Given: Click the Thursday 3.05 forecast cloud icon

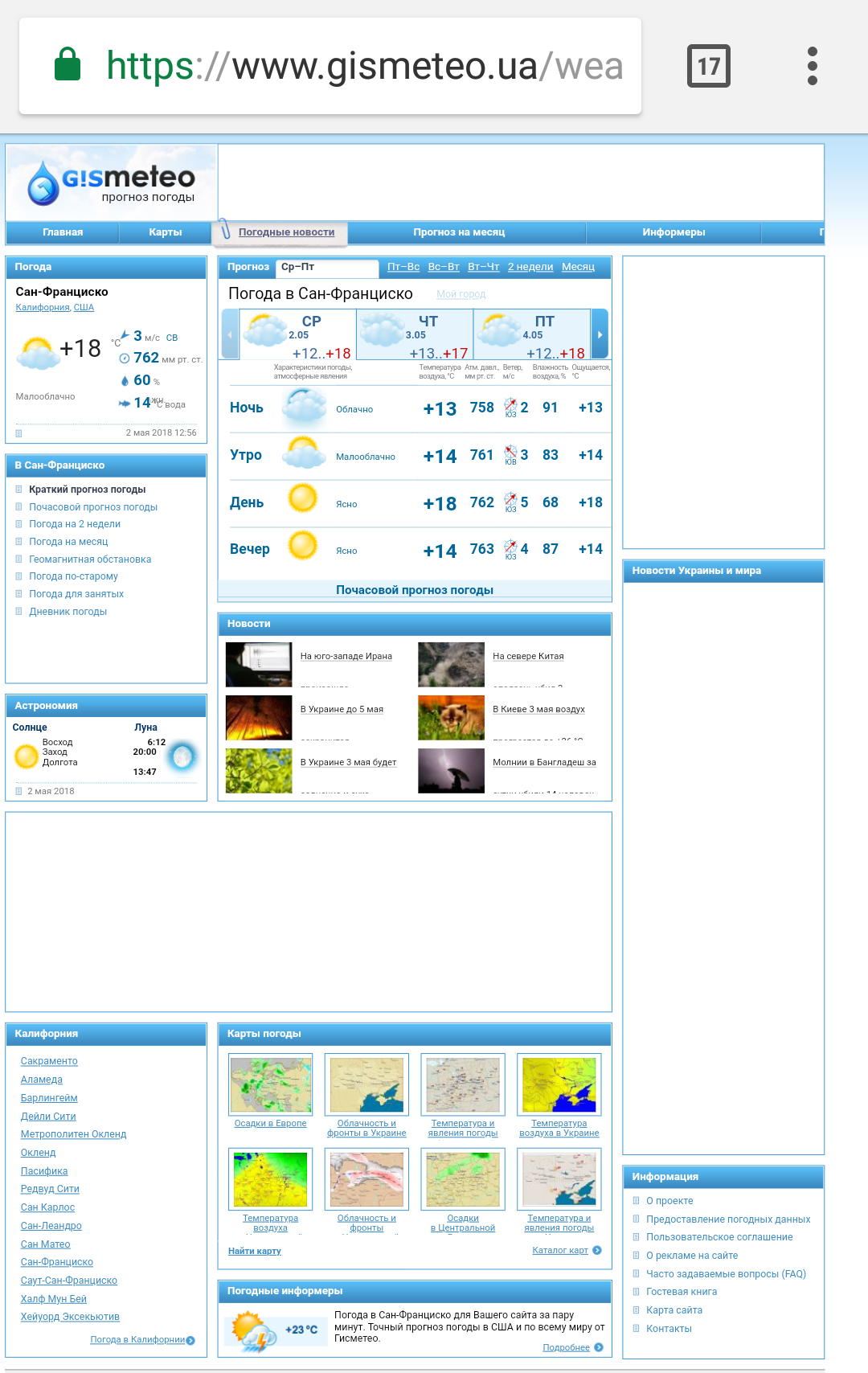Looking at the screenshot, I should (382, 330).
